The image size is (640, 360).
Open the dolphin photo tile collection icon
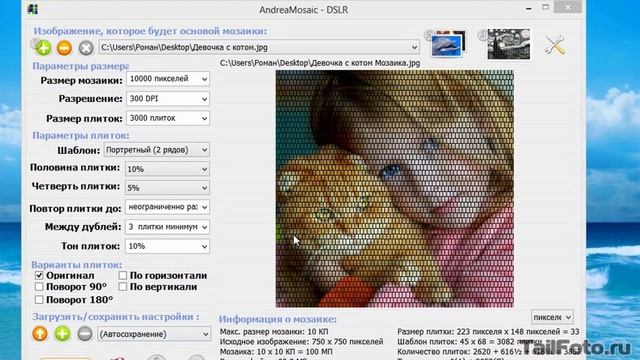(447, 44)
